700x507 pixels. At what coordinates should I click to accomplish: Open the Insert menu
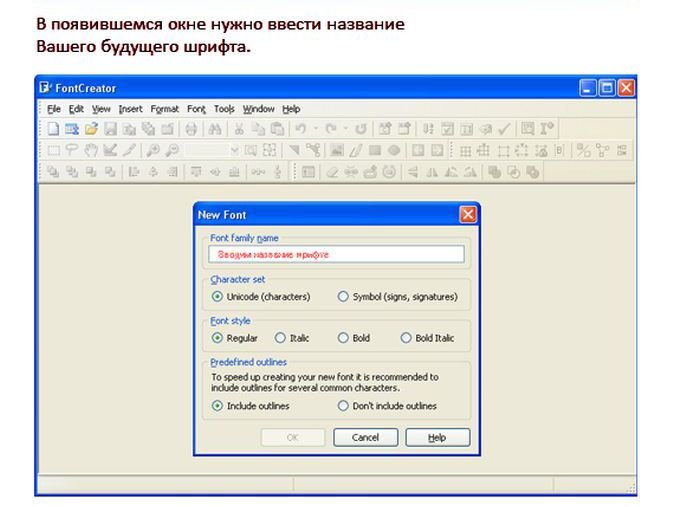point(130,109)
